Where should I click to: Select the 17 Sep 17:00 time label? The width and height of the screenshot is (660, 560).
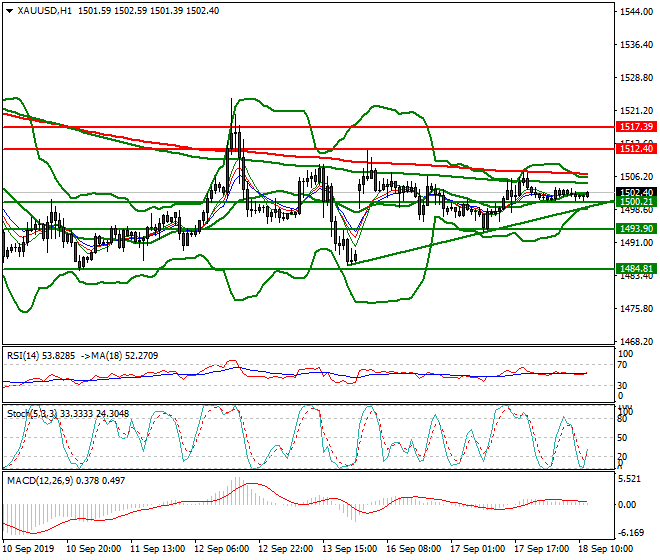point(542,549)
